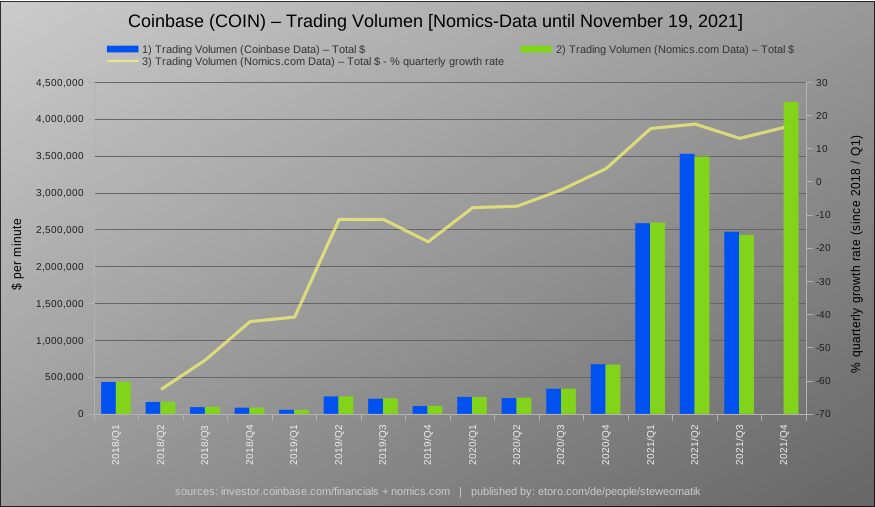Click the green 2018/Q1 bar
This screenshot has height=507, width=875.
tap(123, 398)
